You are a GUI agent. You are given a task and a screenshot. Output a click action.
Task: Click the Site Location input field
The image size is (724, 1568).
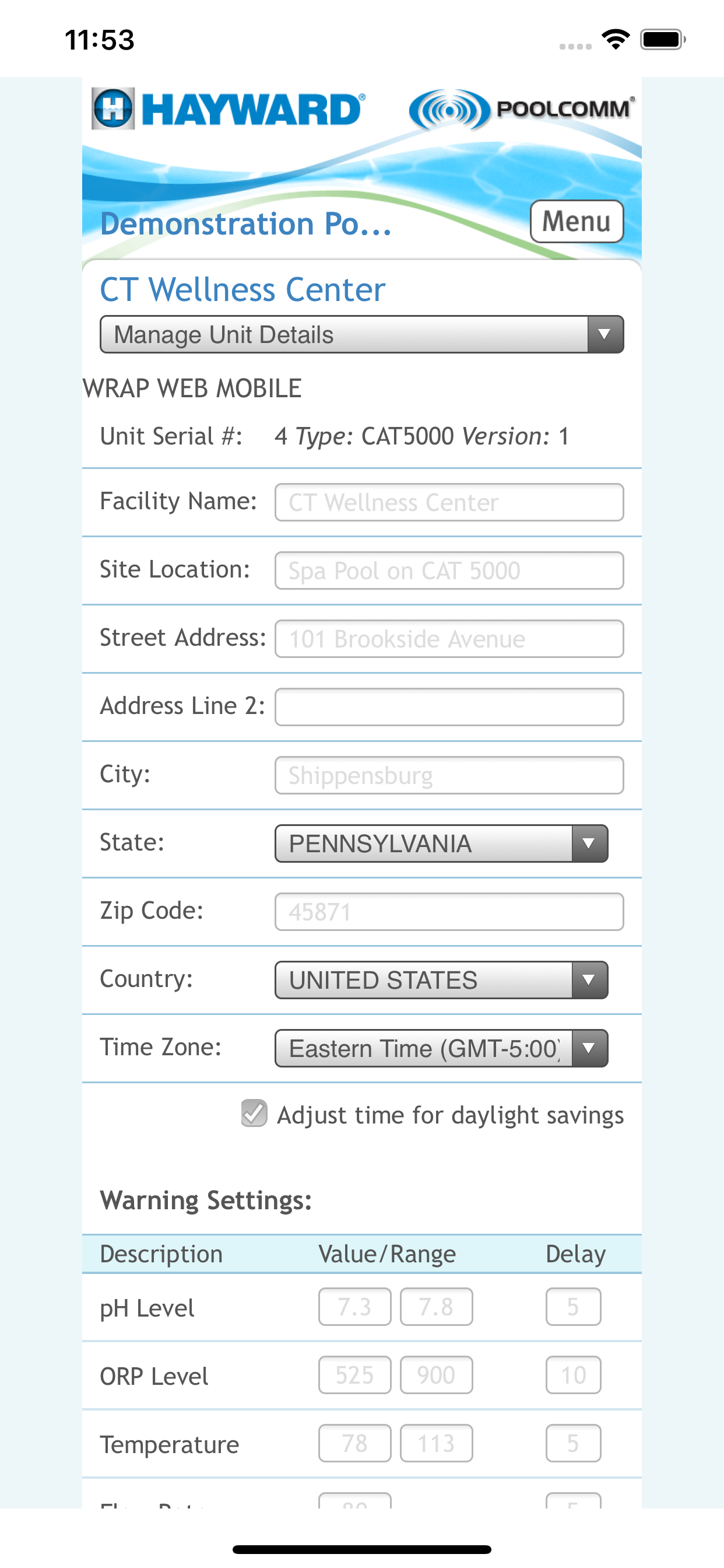pyautogui.click(x=449, y=570)
